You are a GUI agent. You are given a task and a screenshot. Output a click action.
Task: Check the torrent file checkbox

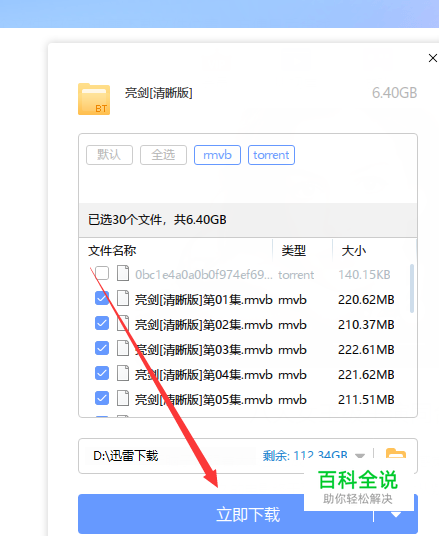click(x=102, y=273)
